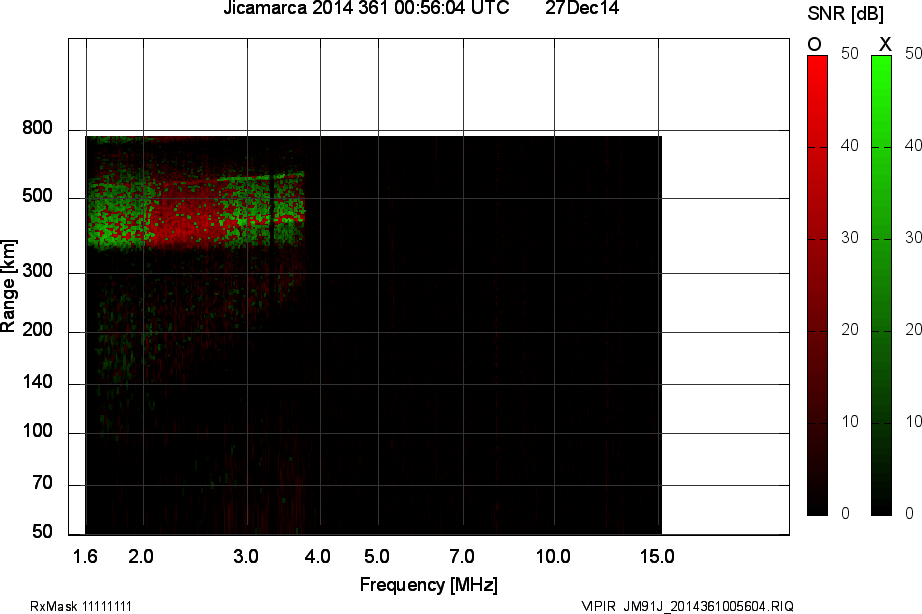
Task: Click the '100' range tick label
Action: coord(37,431)
